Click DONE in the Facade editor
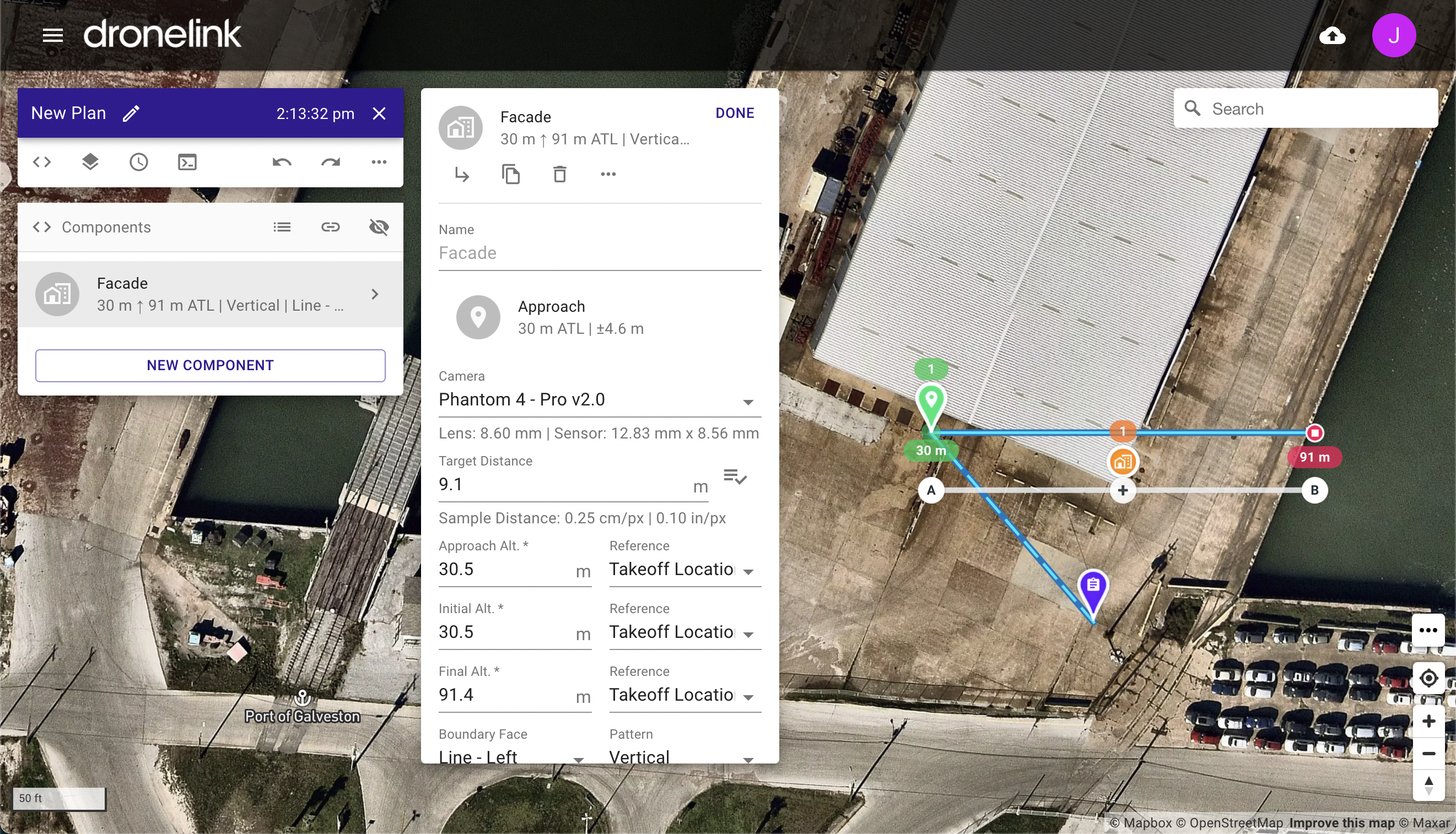The image size is (1456, 834). click(x=735, y=113)
